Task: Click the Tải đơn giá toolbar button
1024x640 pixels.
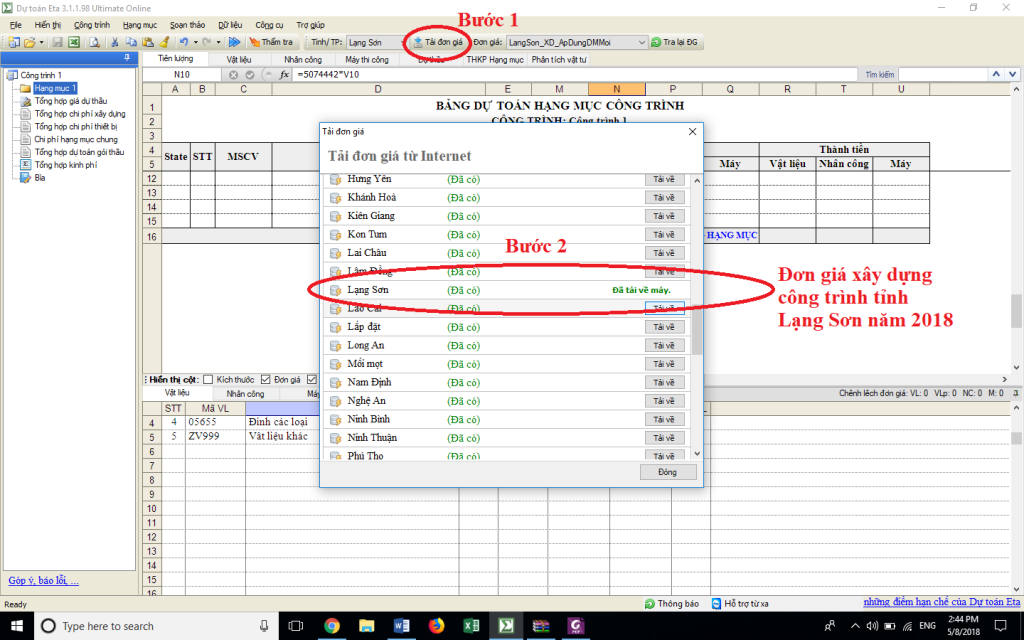Action: [x=437, y=43]
